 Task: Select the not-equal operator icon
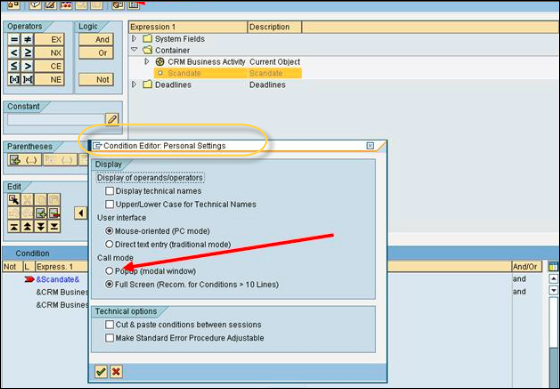pyautogui.click(x=27, y=40)
